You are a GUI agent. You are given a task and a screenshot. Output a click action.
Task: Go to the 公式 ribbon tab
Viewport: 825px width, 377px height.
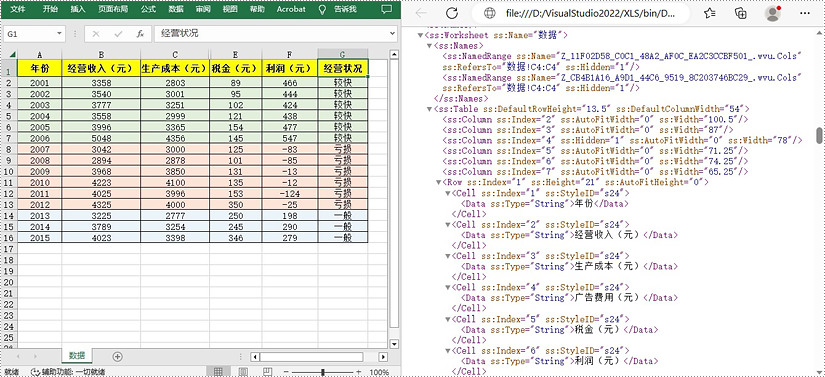pos(148,9)
